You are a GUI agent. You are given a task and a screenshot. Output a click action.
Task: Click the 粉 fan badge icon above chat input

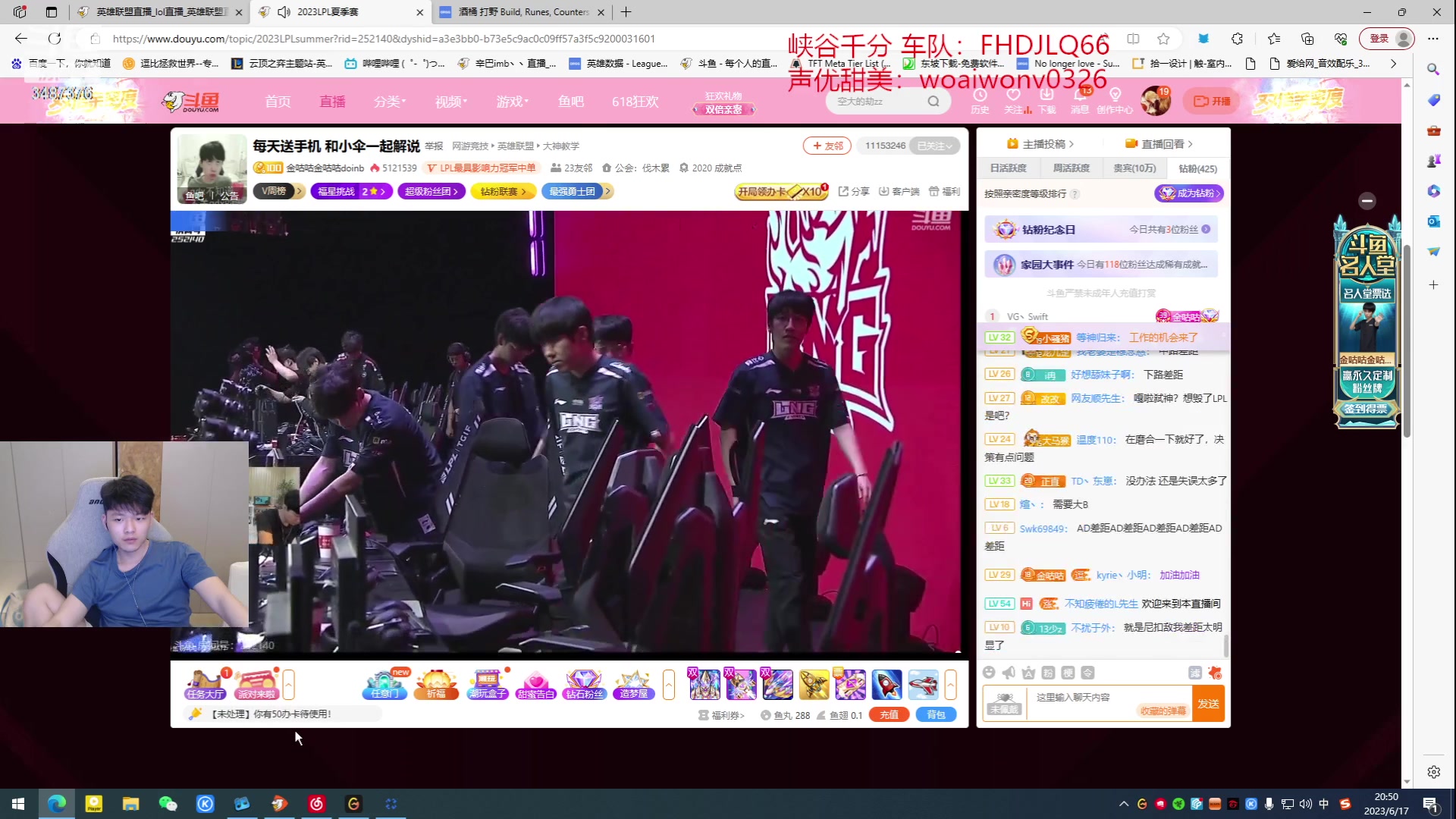(1047, 673)
